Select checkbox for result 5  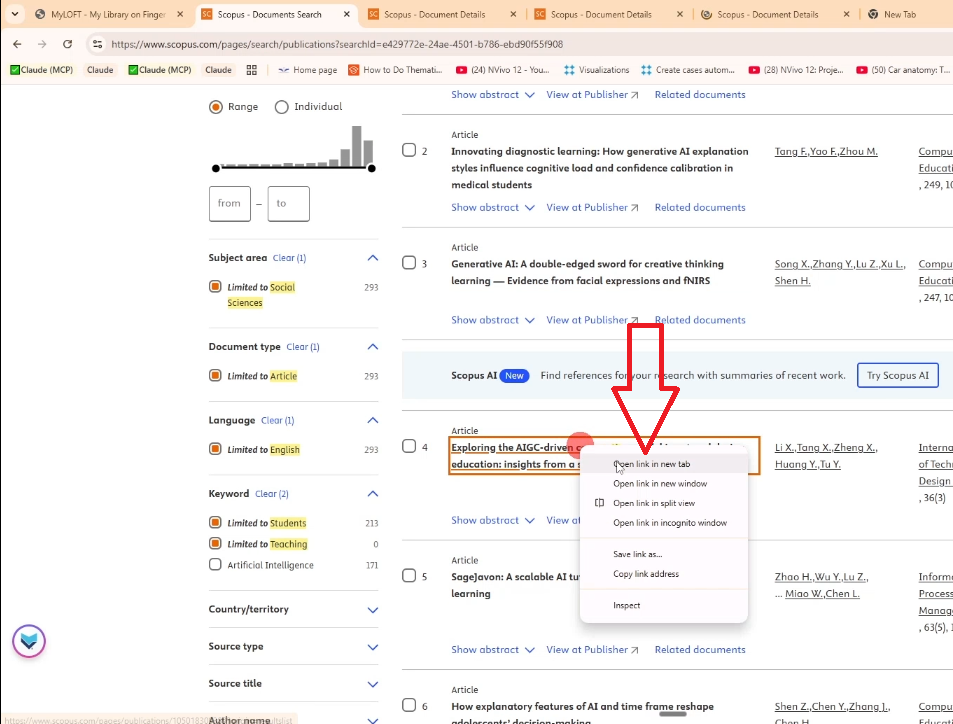pyautogui.click(x=409, y=576)
